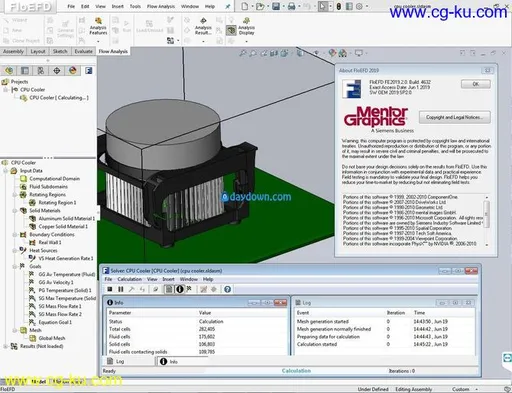This screenshot has width=512, height=393.
Task: Click the Custom units status bar entry
Action: (x=460, y=389)
